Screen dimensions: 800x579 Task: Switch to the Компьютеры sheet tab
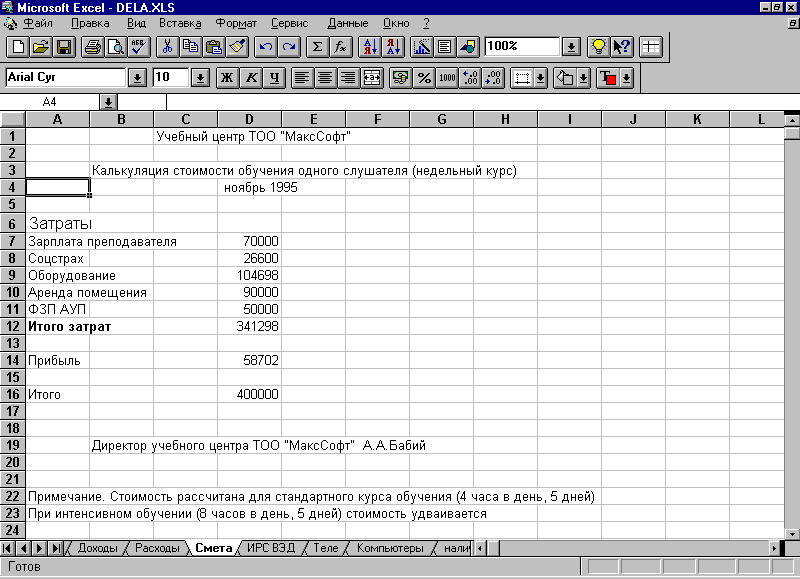(390, 548)
